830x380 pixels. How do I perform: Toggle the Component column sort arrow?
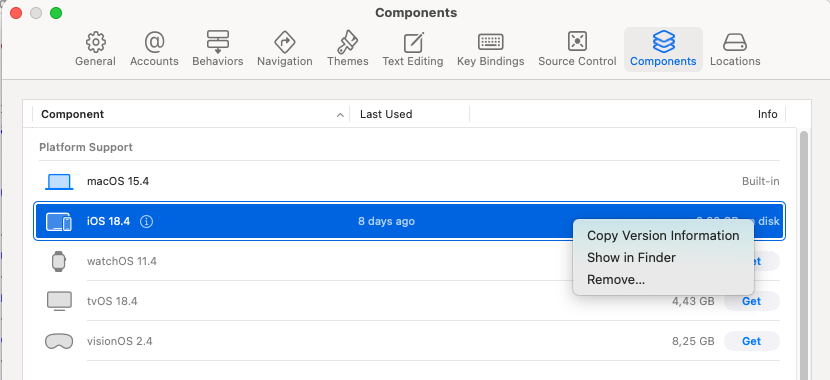[x=340, y=115]
